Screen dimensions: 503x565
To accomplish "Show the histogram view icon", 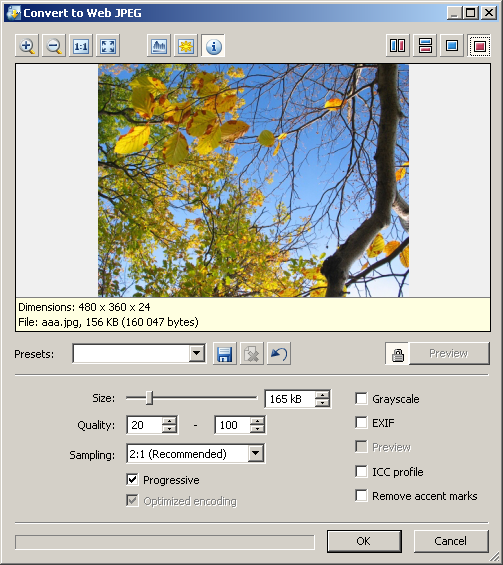I will (159, 46).
